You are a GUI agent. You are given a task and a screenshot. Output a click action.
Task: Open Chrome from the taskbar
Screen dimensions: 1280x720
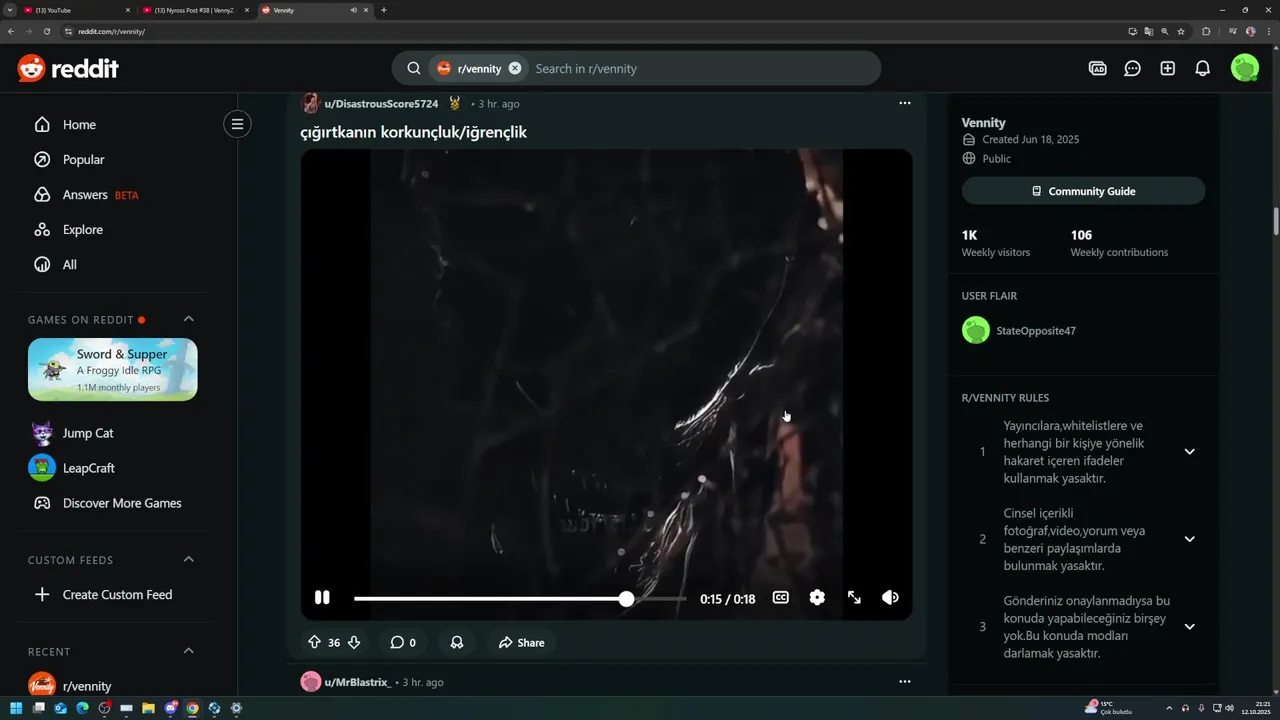[192, 708]
